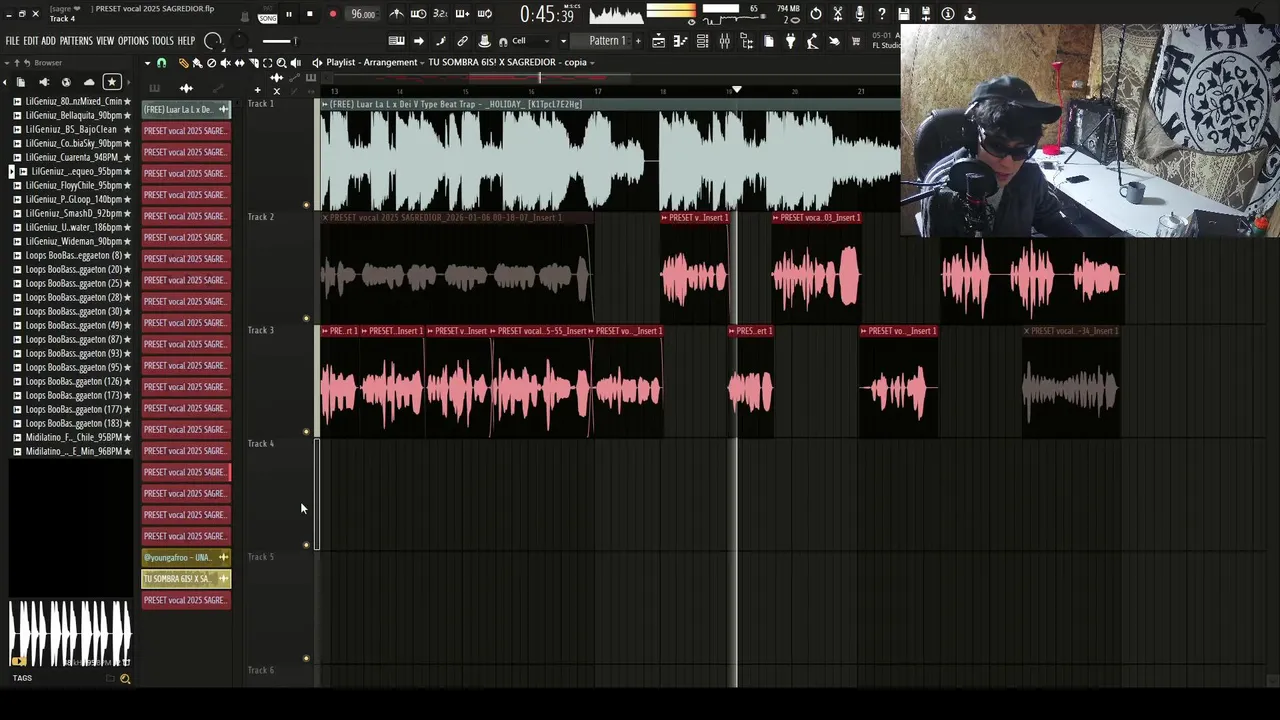Image resolution: width=1280 pixels, height=720 pixels.
Task: Click the main volume knob
Action: point(213,41)
